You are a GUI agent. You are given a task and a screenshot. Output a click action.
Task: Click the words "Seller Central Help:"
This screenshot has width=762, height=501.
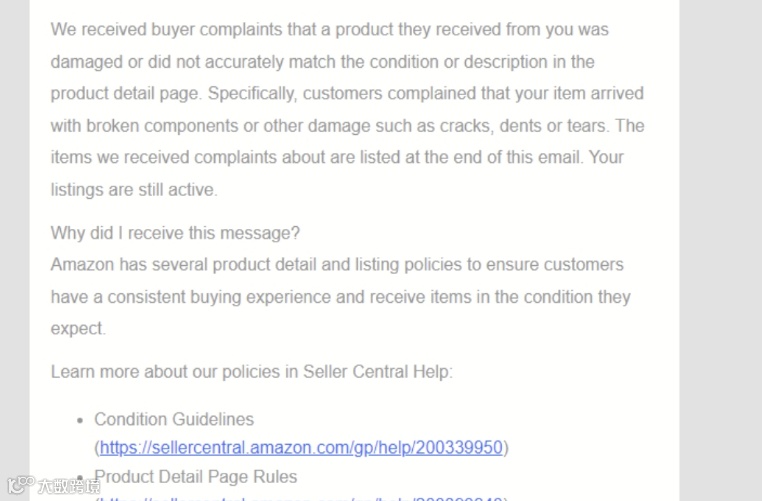point(378,372)
